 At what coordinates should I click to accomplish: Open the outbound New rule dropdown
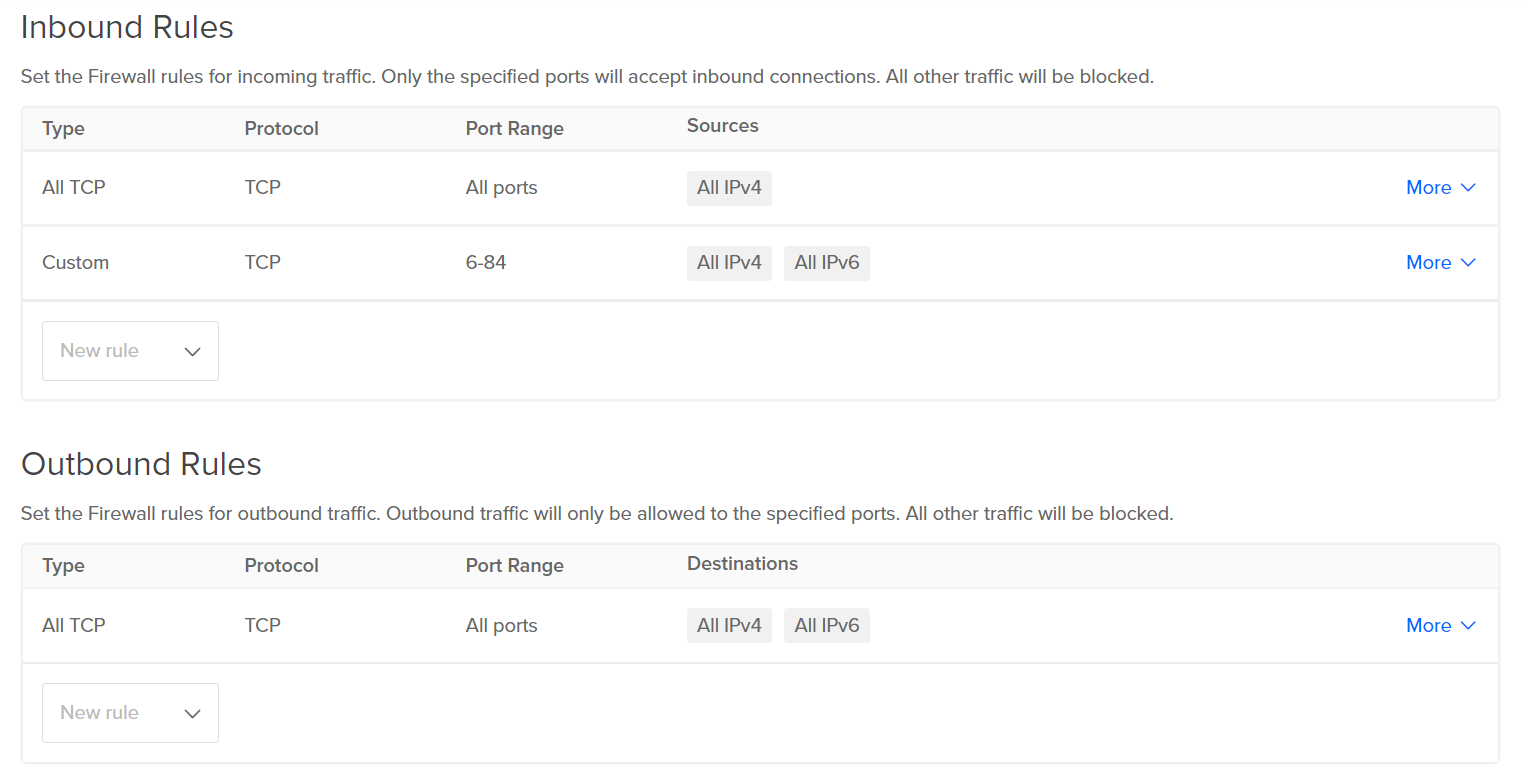click(130, 713)
